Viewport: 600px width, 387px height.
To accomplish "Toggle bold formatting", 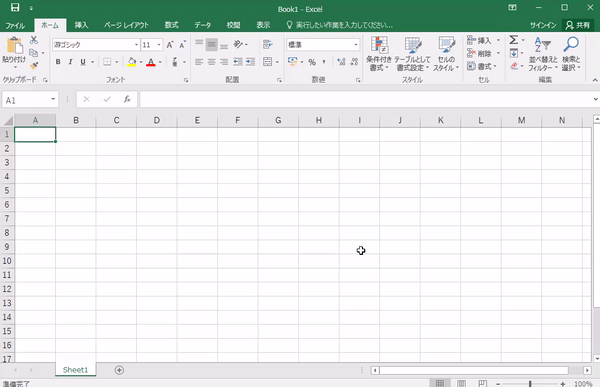I will pos(58,62).
